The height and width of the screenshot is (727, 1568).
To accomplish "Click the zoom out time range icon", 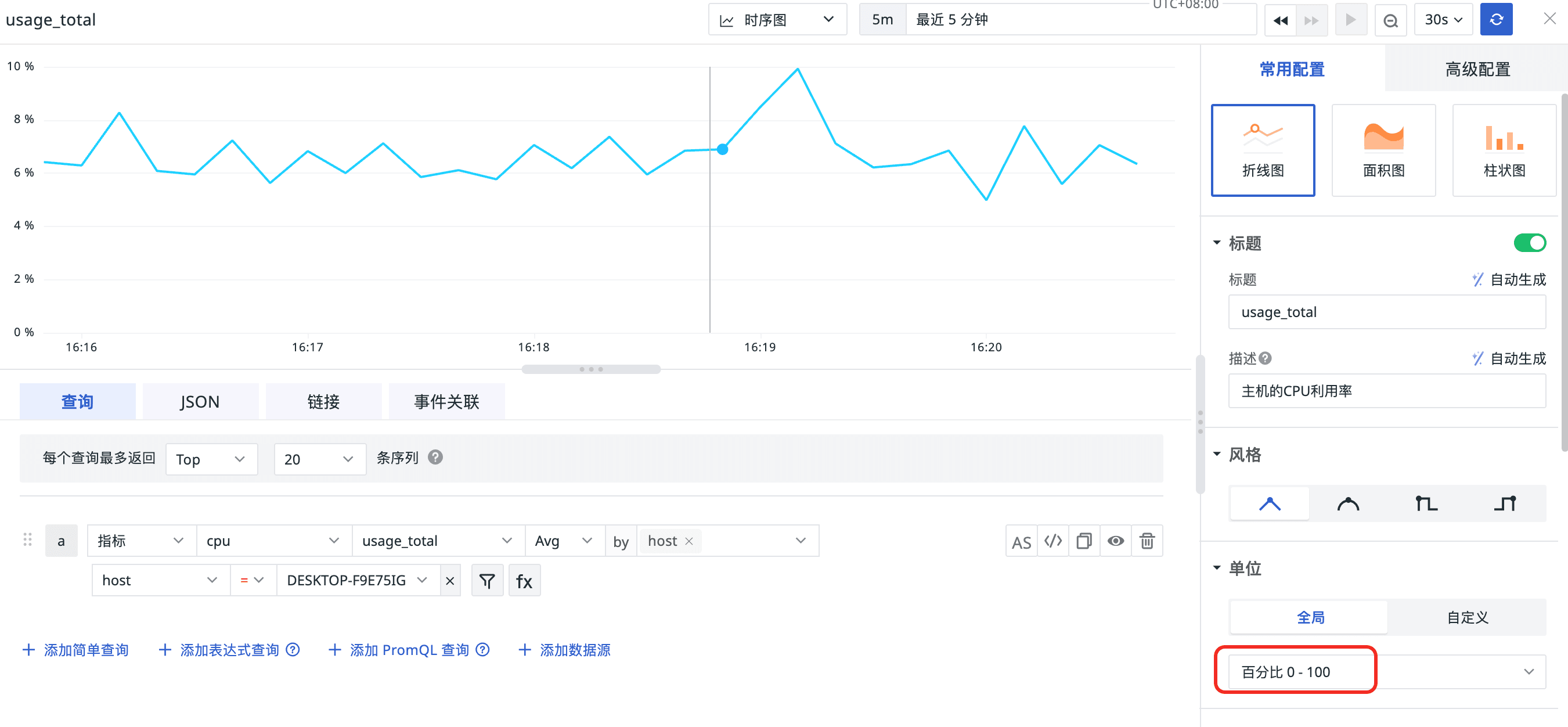I will pyautogui.click(x=1390, y=21).
